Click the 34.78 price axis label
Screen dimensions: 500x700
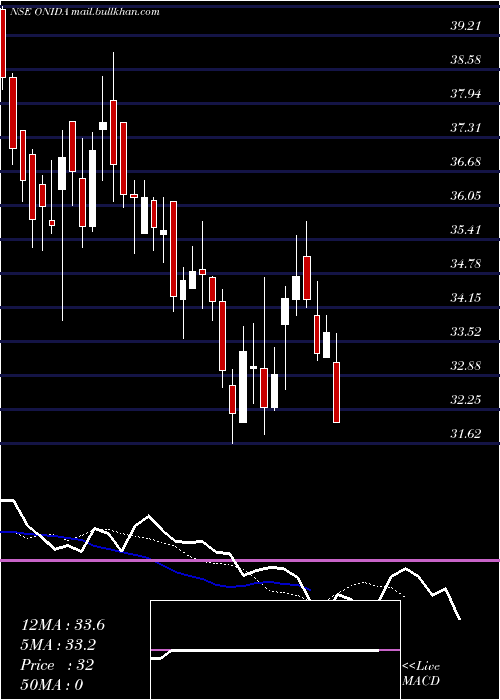[x=465, y=264]
